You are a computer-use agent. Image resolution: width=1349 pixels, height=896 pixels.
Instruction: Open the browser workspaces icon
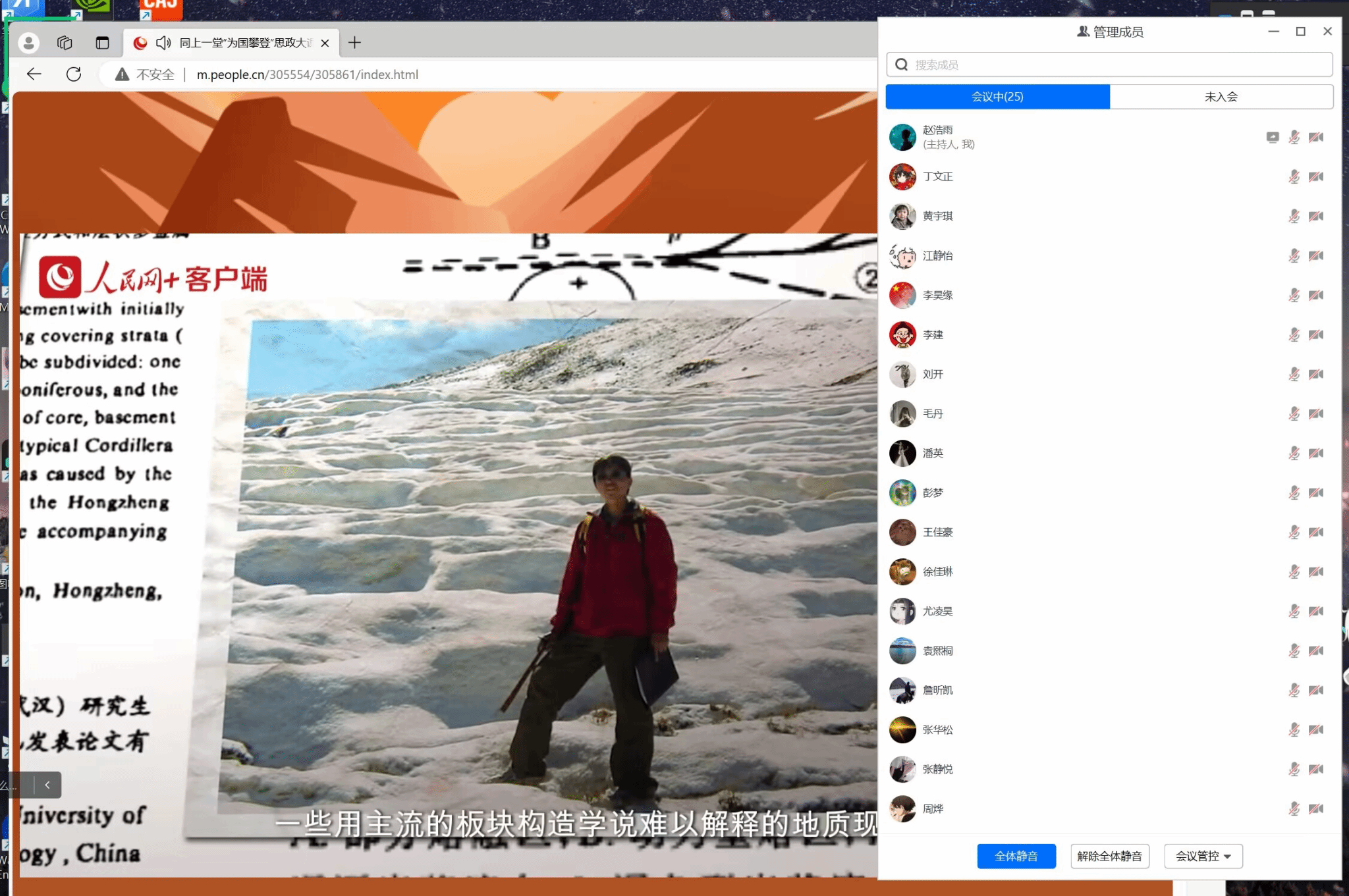point(65,43)
